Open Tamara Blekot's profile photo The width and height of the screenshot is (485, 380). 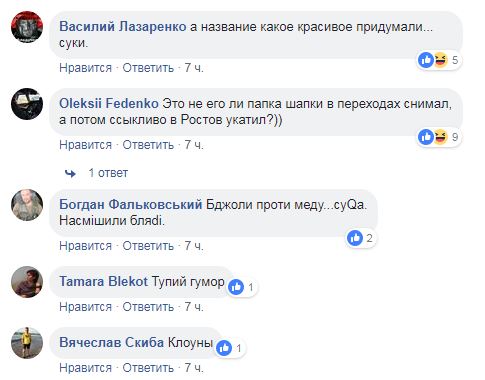[27, 282]
